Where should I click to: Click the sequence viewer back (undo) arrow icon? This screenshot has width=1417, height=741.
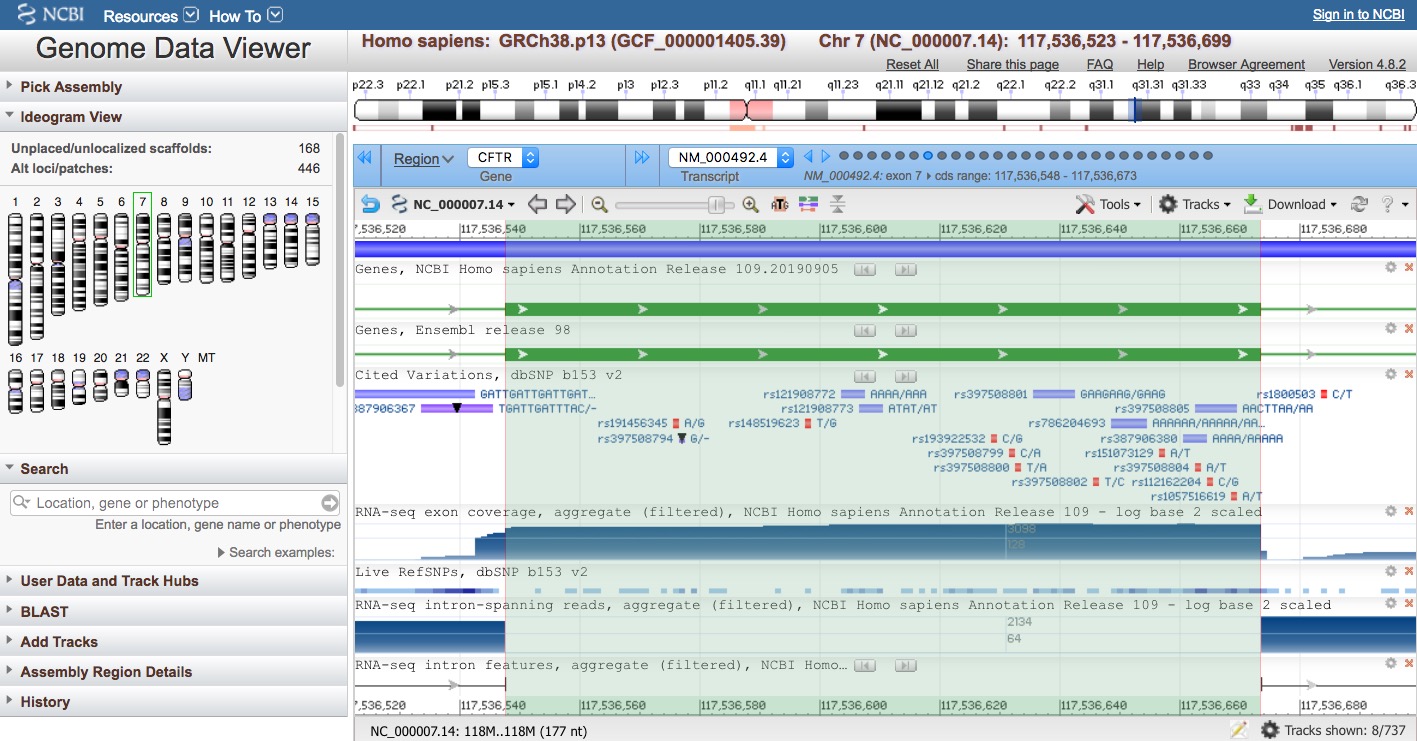pyautogui.click(x=370, y=204)
